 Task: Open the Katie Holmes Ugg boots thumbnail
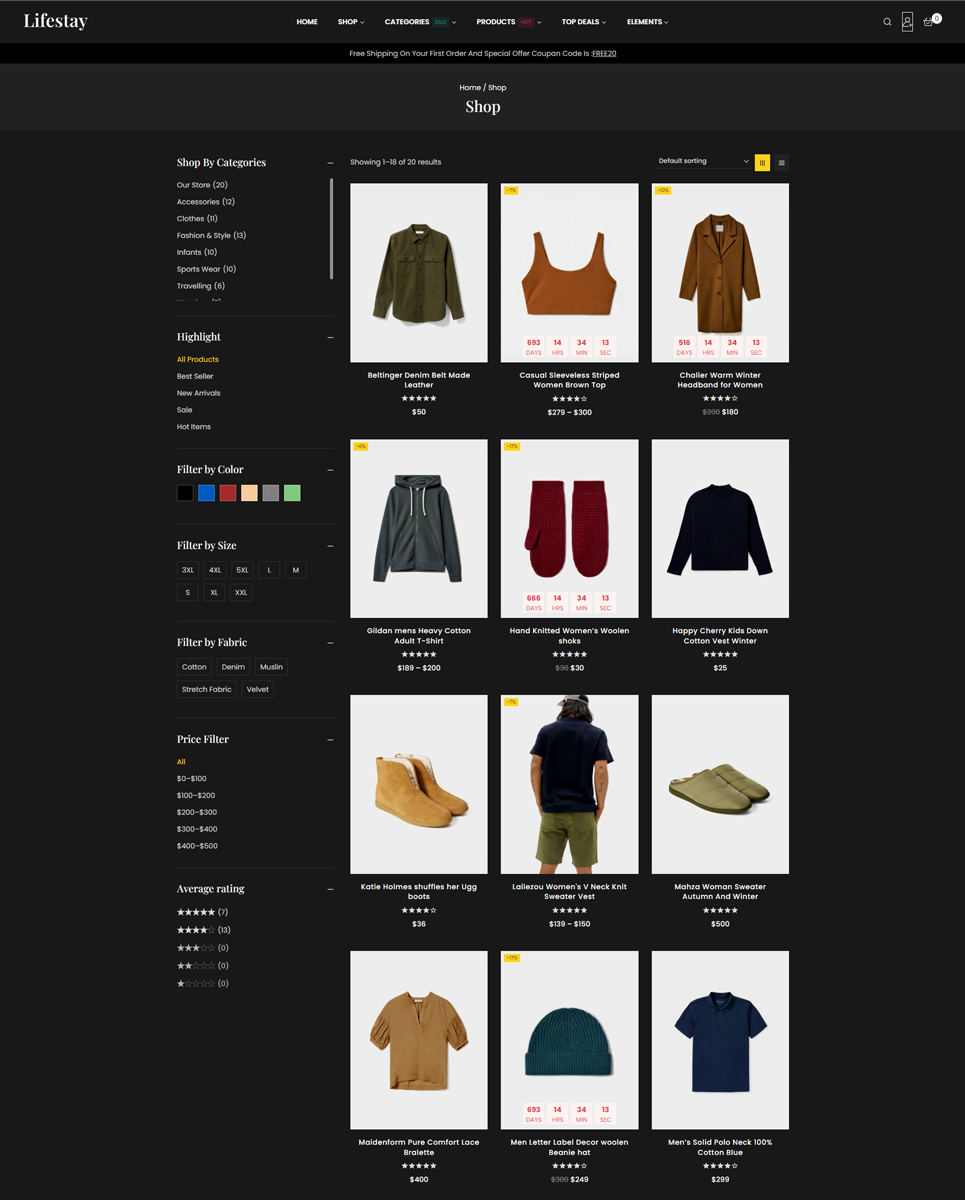[x=419, y=784]
